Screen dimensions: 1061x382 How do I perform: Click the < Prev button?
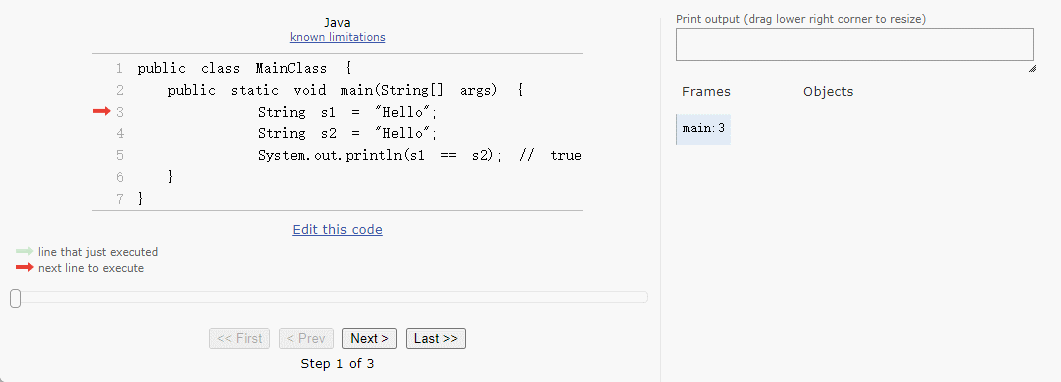[x=307, y=339]
